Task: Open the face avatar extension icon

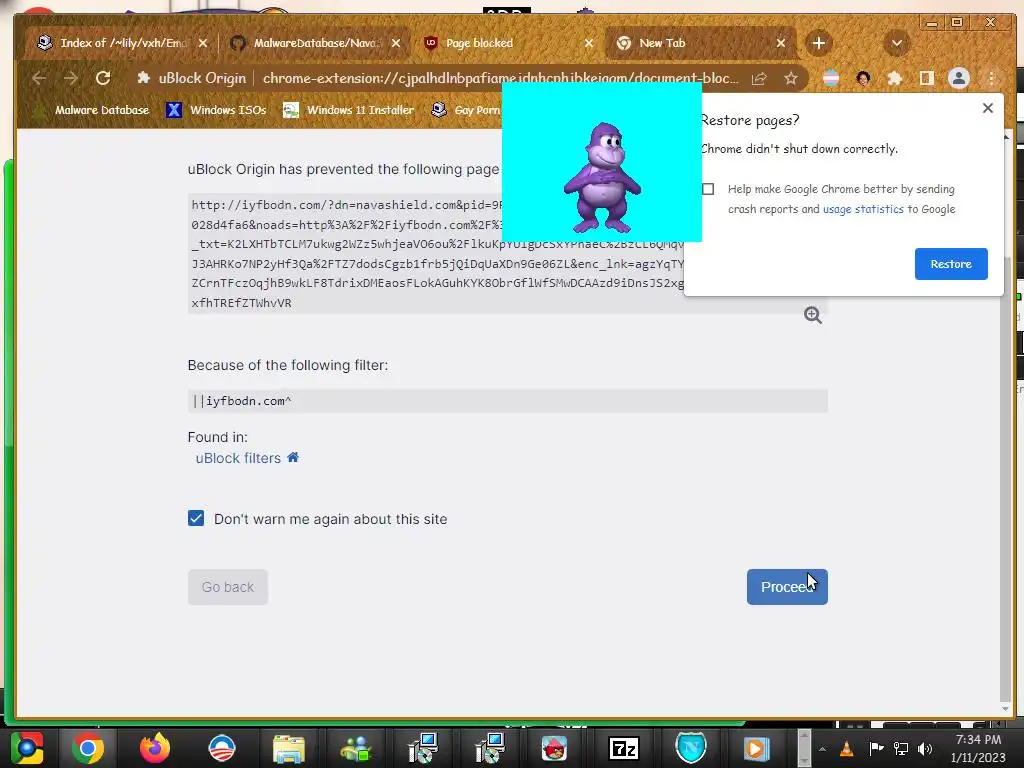Action: coord(863,79)
